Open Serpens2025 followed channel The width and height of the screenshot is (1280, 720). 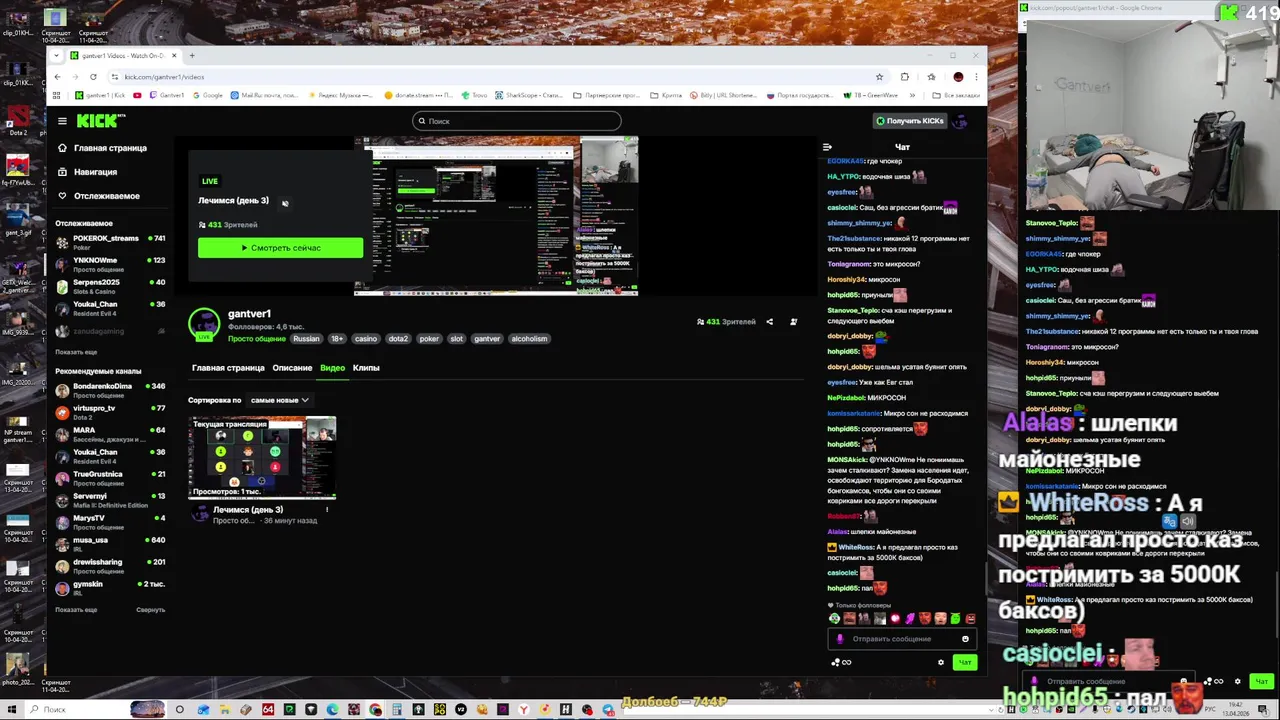[x=110, y=286]
